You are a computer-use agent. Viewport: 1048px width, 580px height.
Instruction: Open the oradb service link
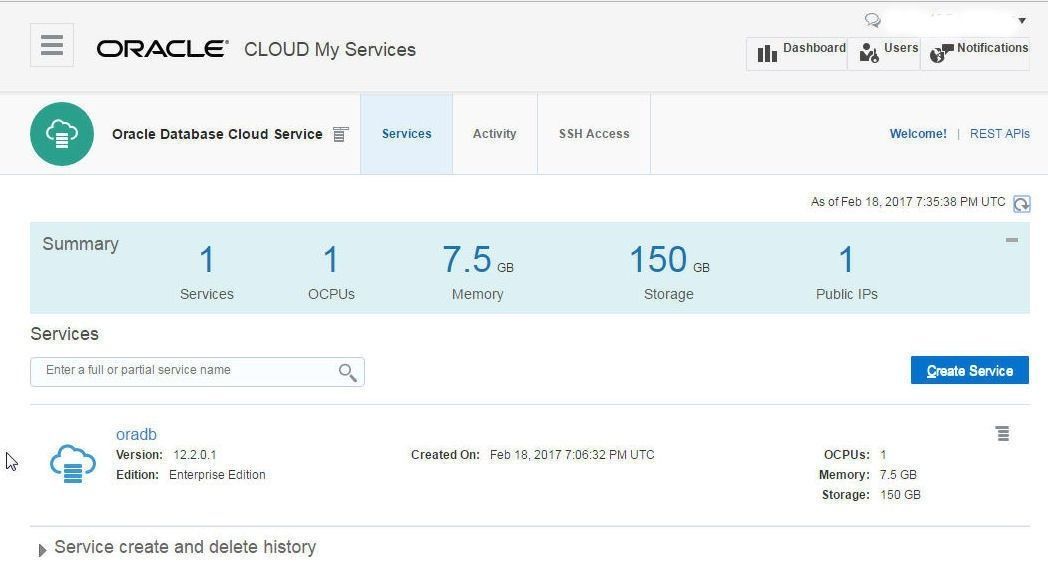(136, 434)
